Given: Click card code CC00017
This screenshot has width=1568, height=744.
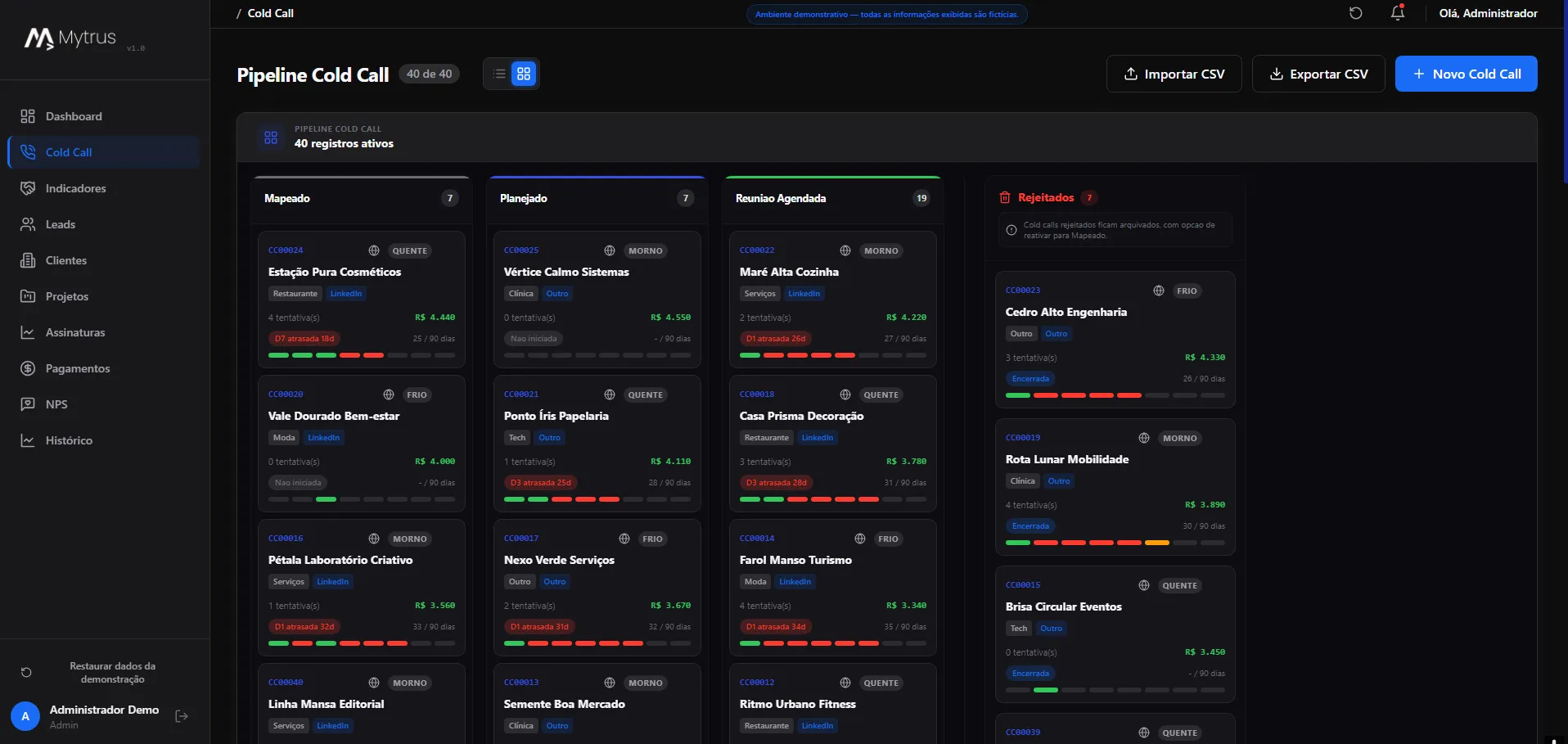Looking at the screenshot, I should pyautogui.click(x=521, y=539).
